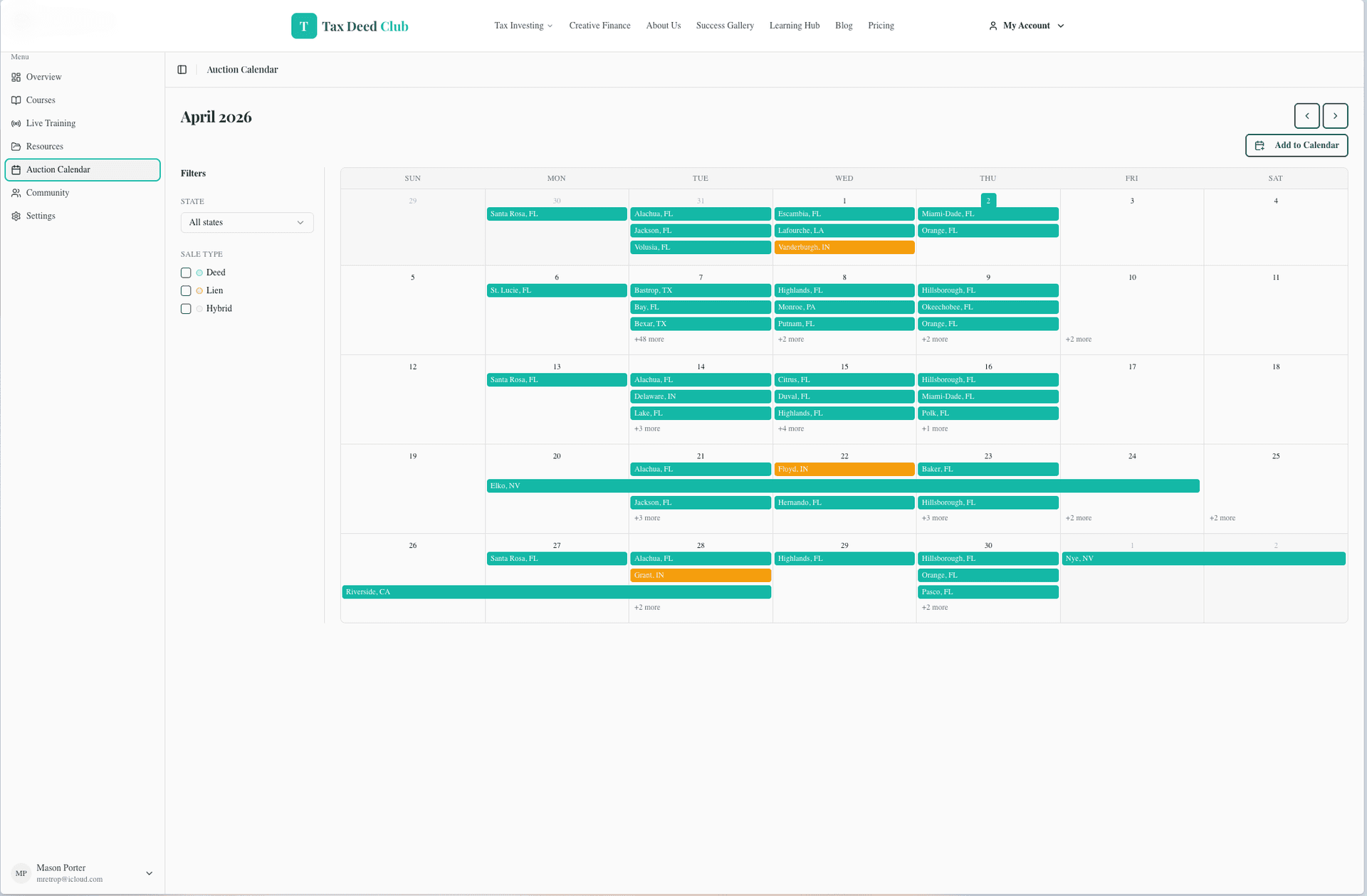Show +48 more events on April 7
The height and width of the screenshot is (896, 1367).
(x=649, y=339)
